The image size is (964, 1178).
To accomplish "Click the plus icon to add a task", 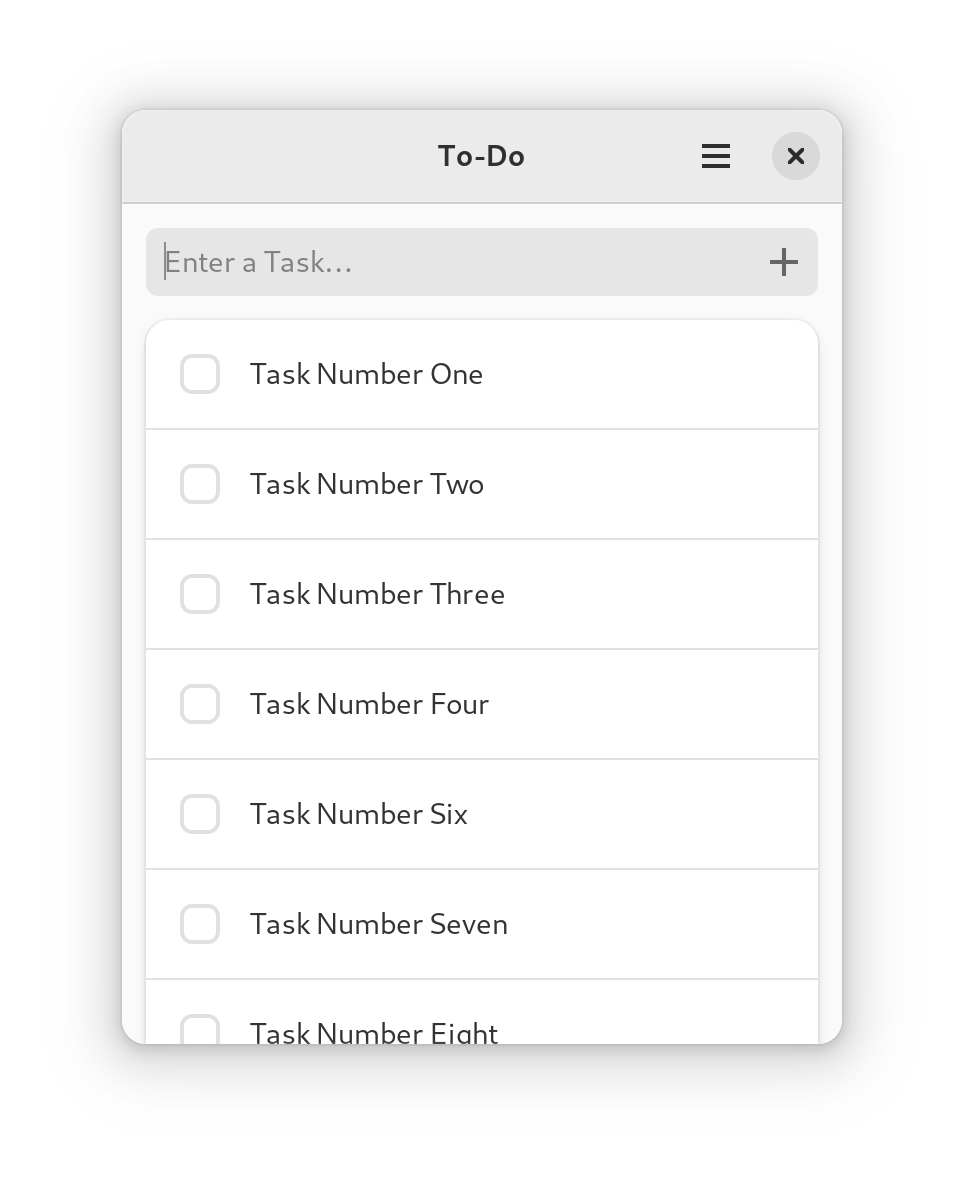I will tap(784, 262).
